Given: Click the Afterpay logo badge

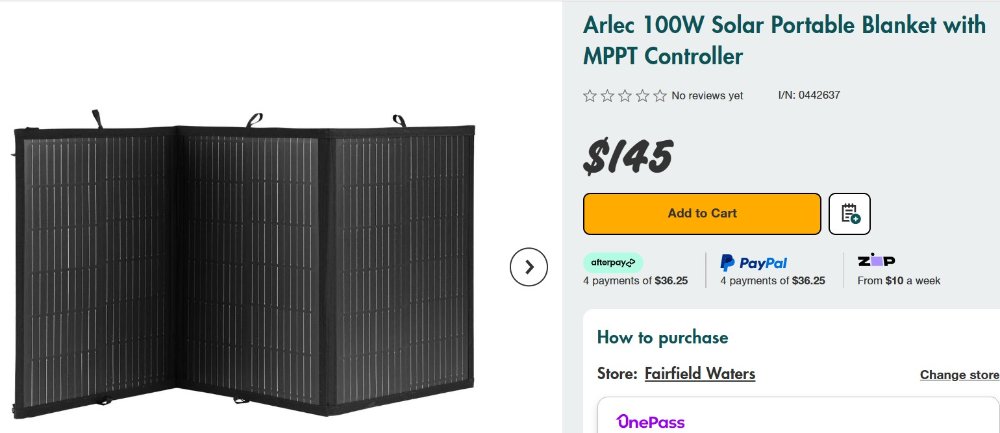Looking at the screenshot, I should (613, 263).
